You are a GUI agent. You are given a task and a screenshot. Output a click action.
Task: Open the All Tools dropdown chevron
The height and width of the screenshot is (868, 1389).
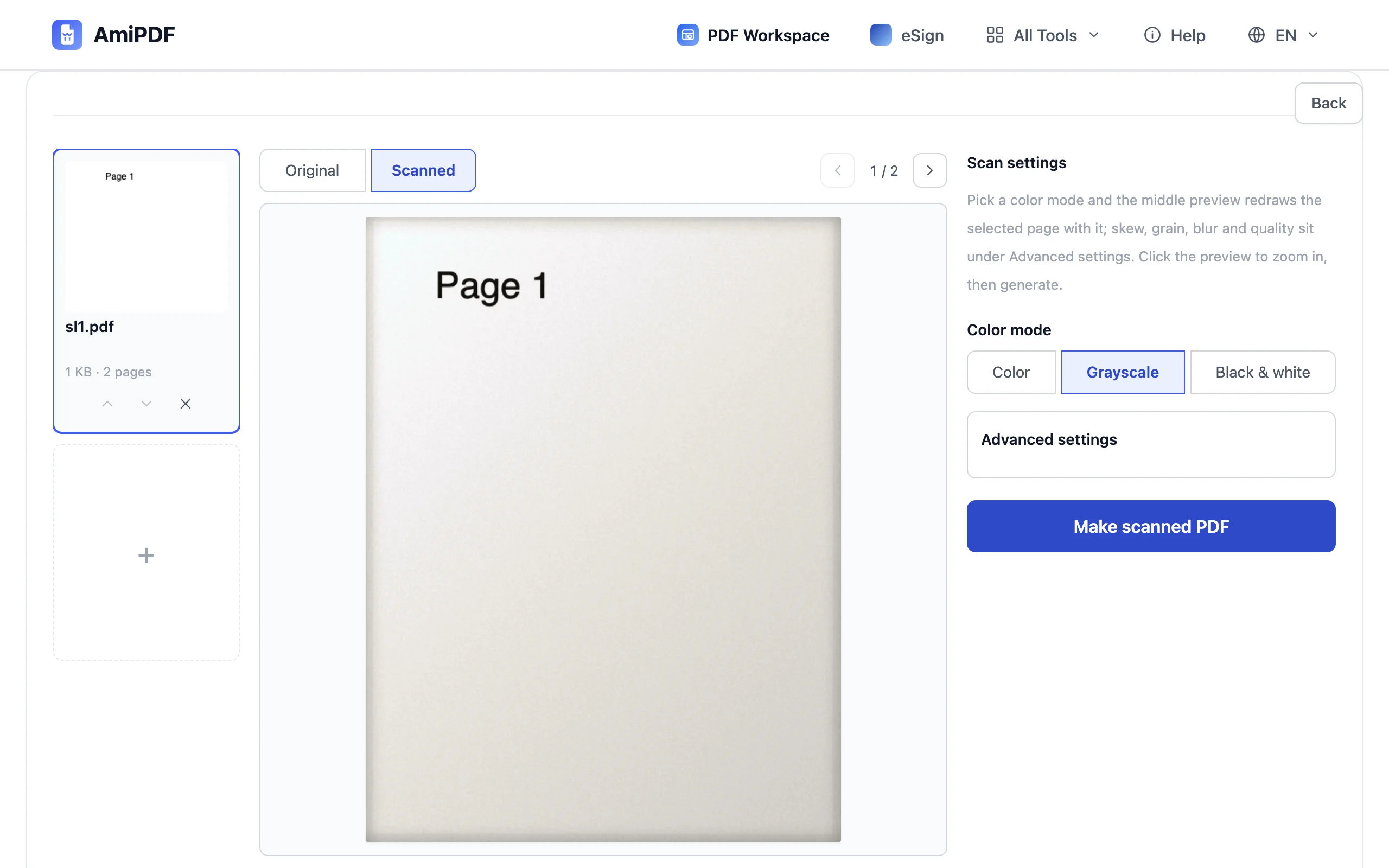click(1094, 35)
